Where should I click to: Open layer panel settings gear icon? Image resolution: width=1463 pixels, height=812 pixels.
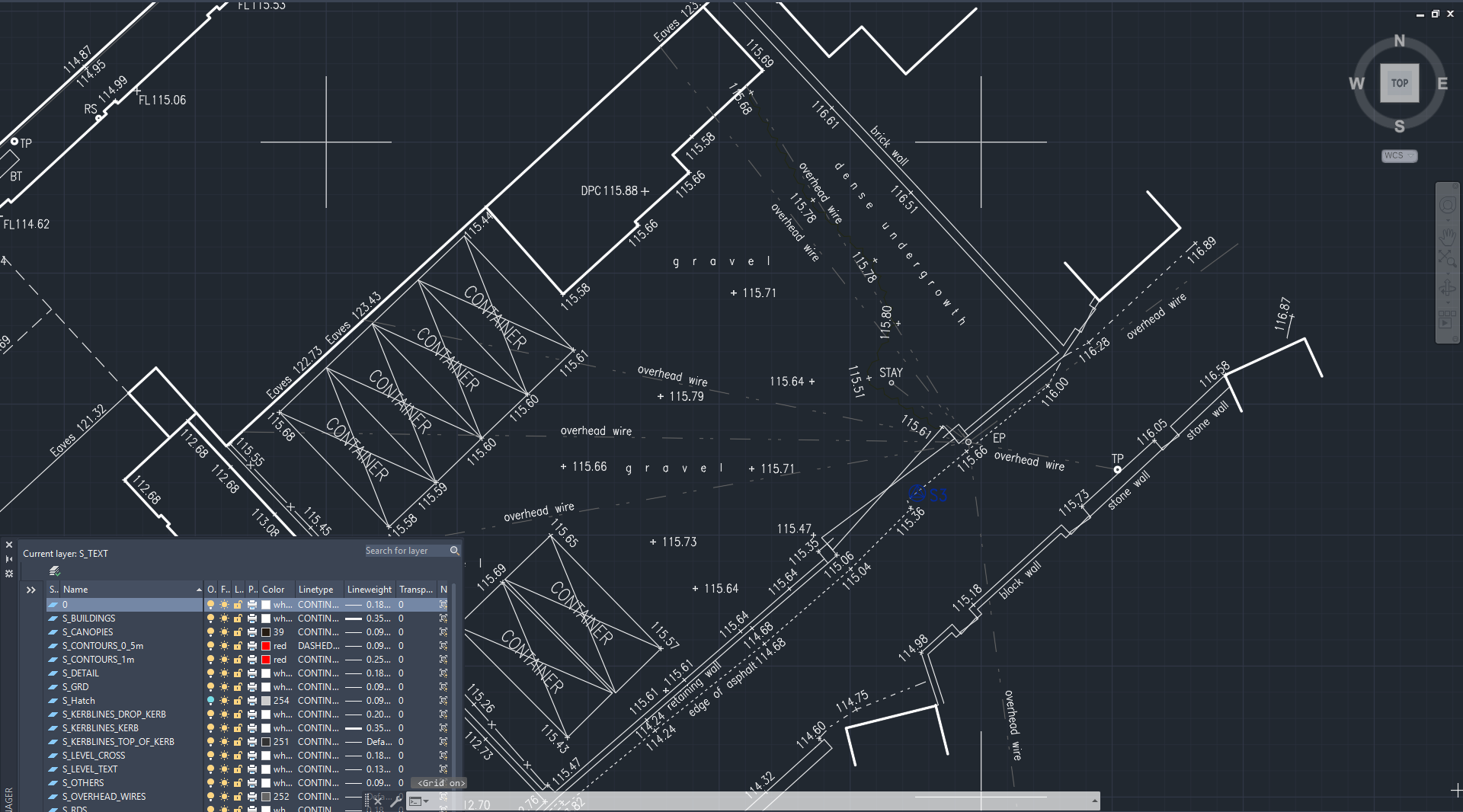[9, 574]
